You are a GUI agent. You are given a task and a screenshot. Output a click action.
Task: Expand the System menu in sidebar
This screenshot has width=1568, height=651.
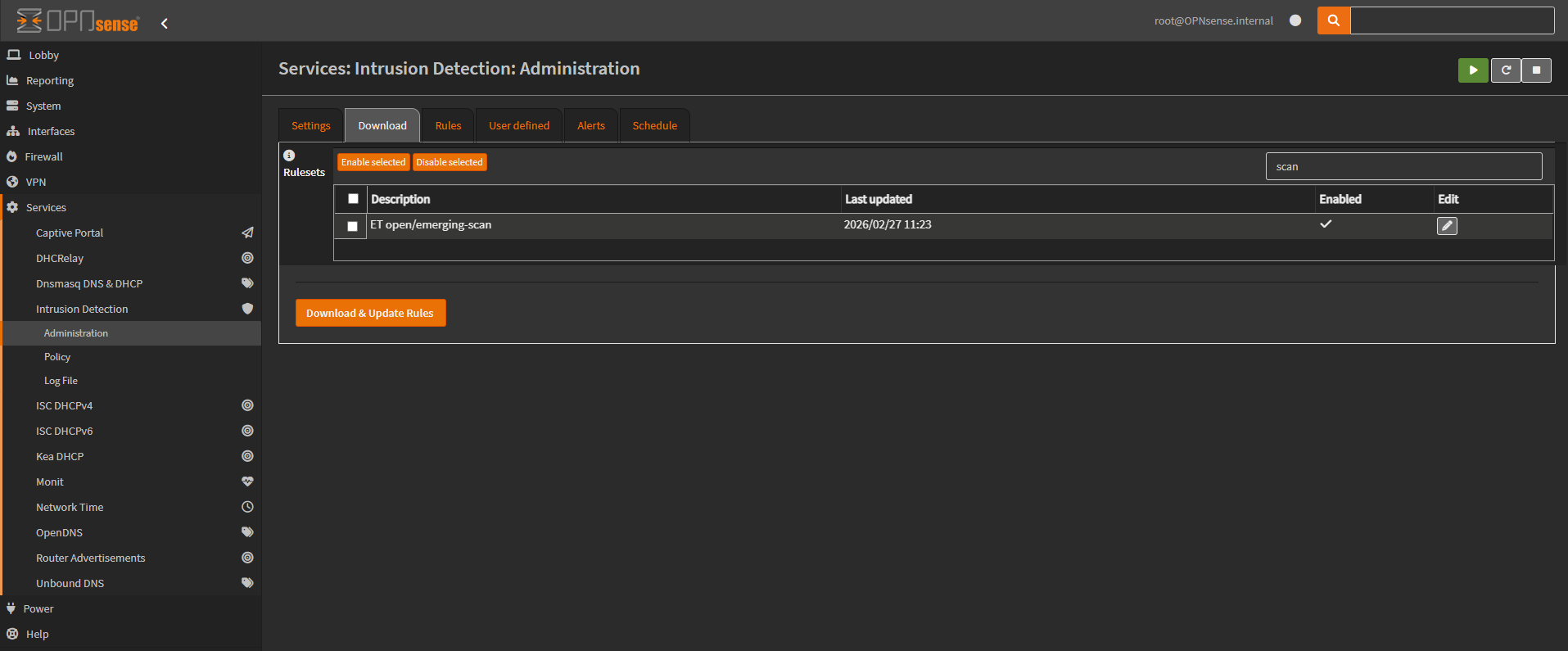point(43,106)
